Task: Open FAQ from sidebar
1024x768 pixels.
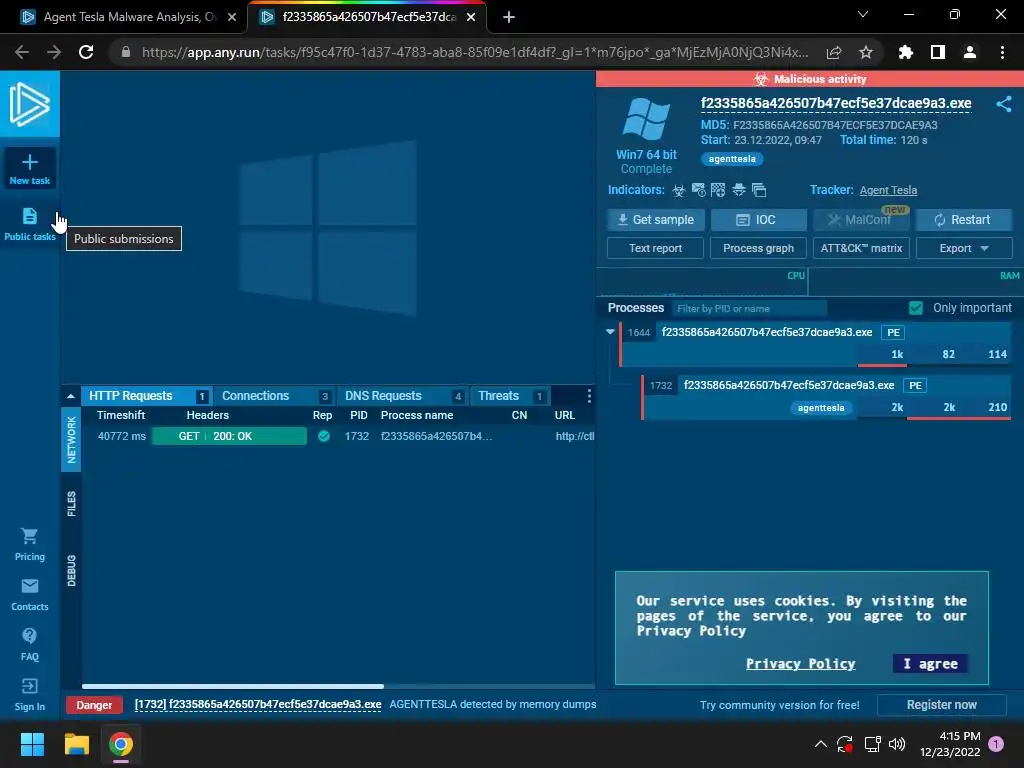Action: [x=29, y=645]
